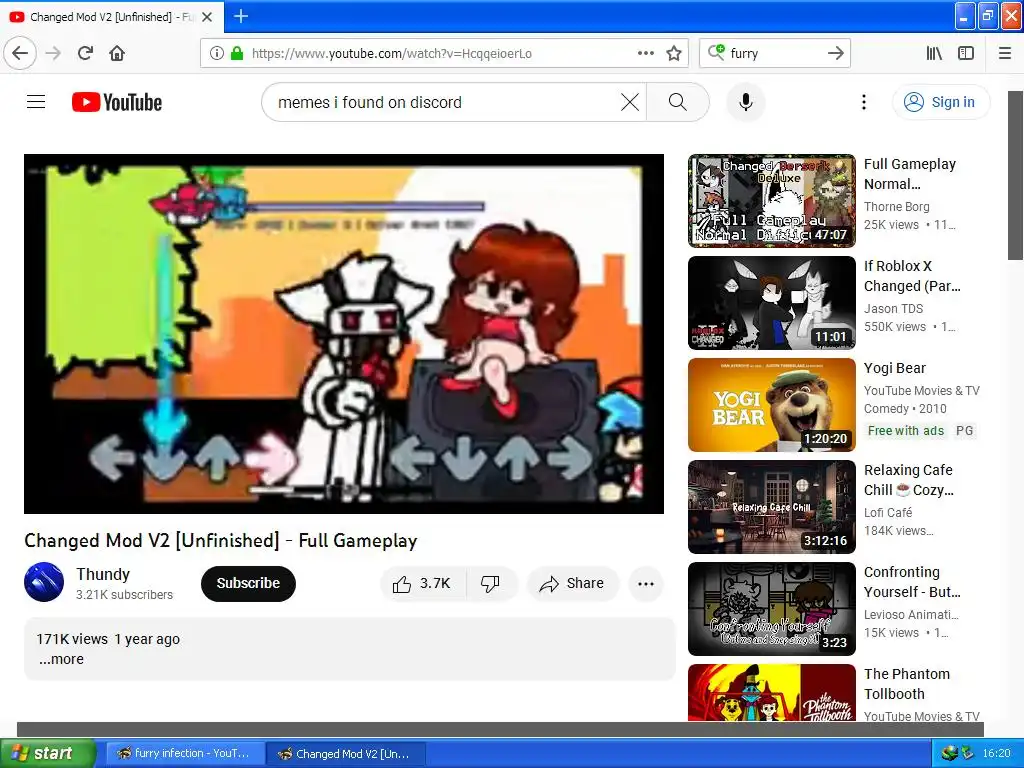Image resolution: width=1024 pixels, height=768 pixels.
Task: Open Yogi Bear title link
Action: (894, 368)
